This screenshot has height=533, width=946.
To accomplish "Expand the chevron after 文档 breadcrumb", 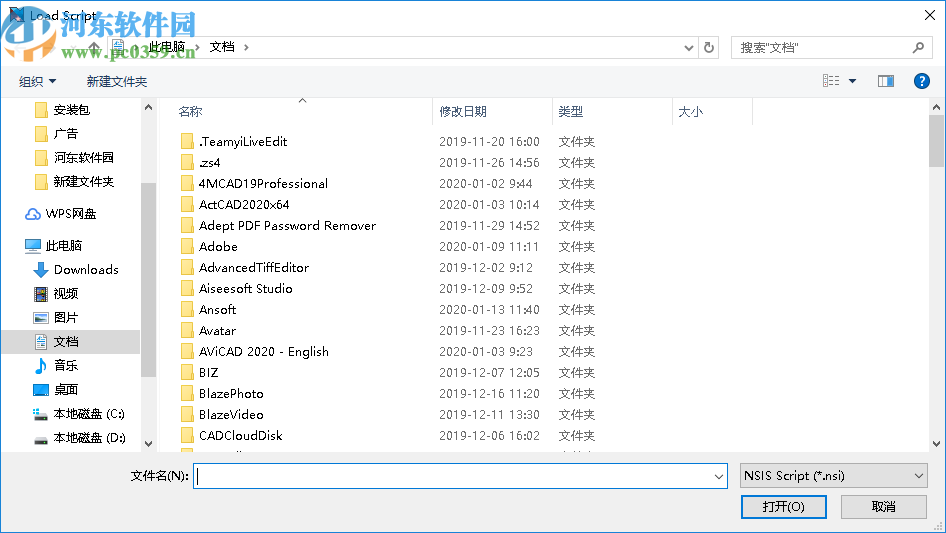I will click(x=246, y=47).
